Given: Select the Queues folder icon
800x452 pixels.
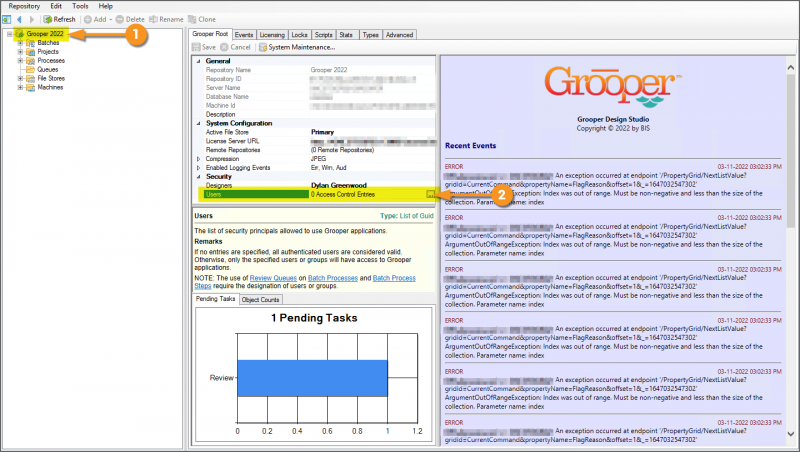Looking at the screenshot, I should click(x=30, y=69).
